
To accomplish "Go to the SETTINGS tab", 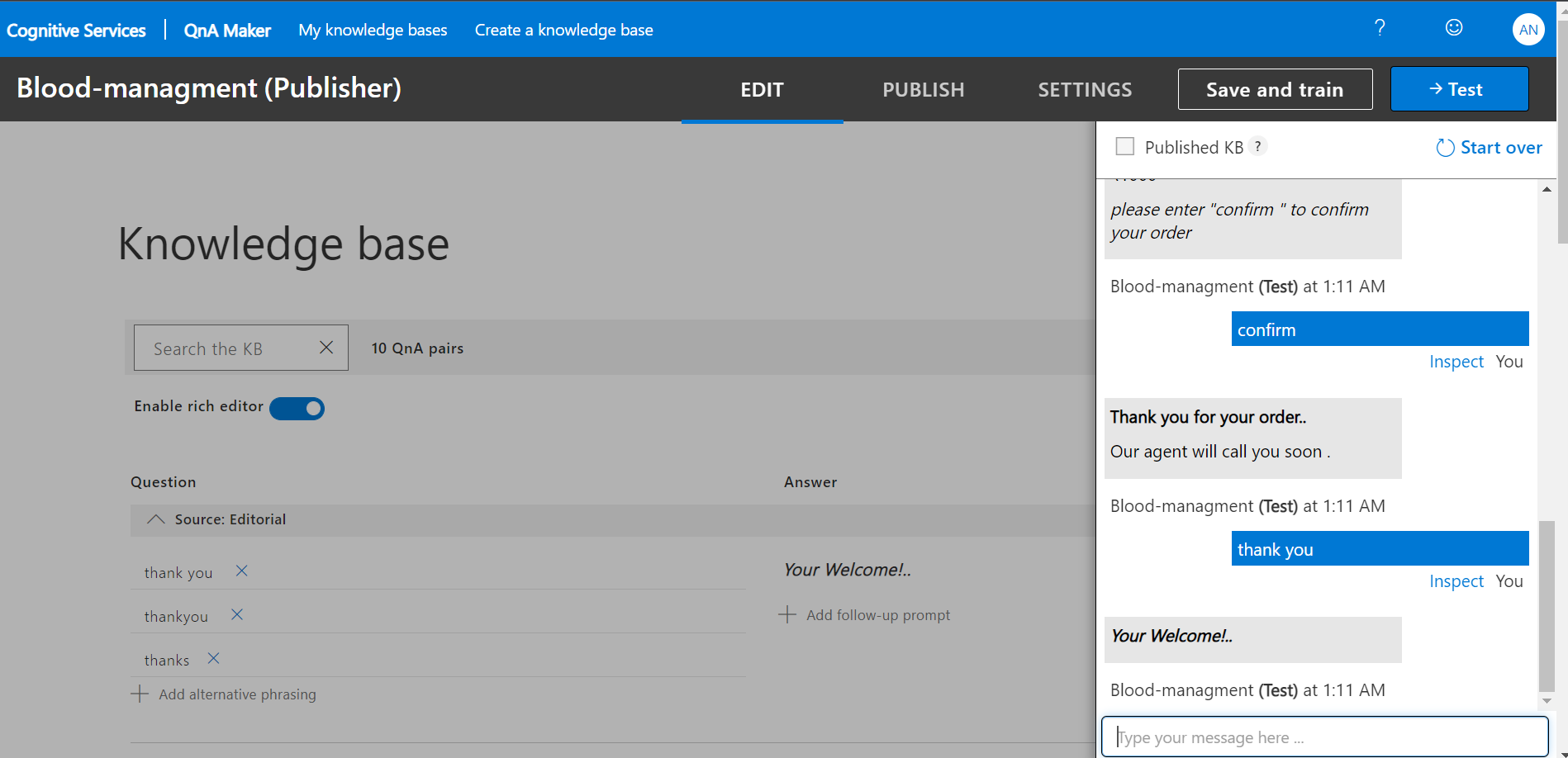I will (x=1085, y=90).
